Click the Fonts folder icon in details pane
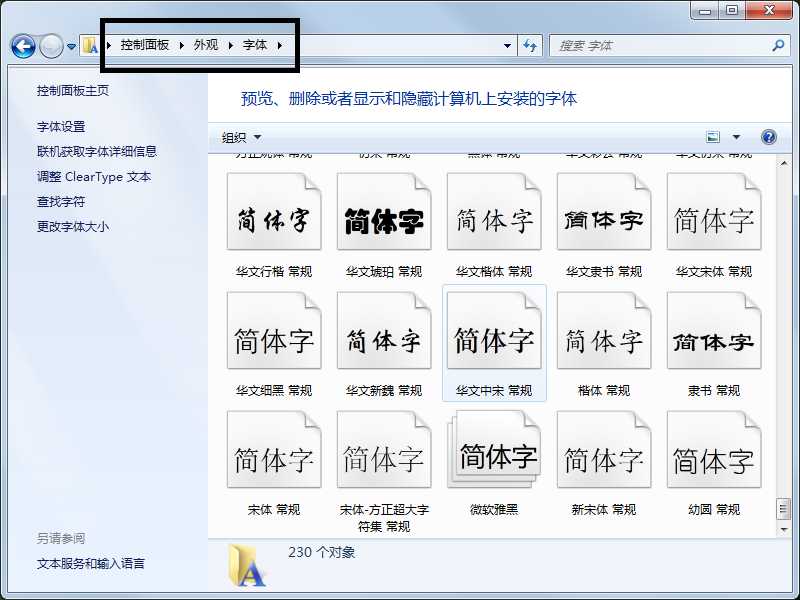 point(246,566)
